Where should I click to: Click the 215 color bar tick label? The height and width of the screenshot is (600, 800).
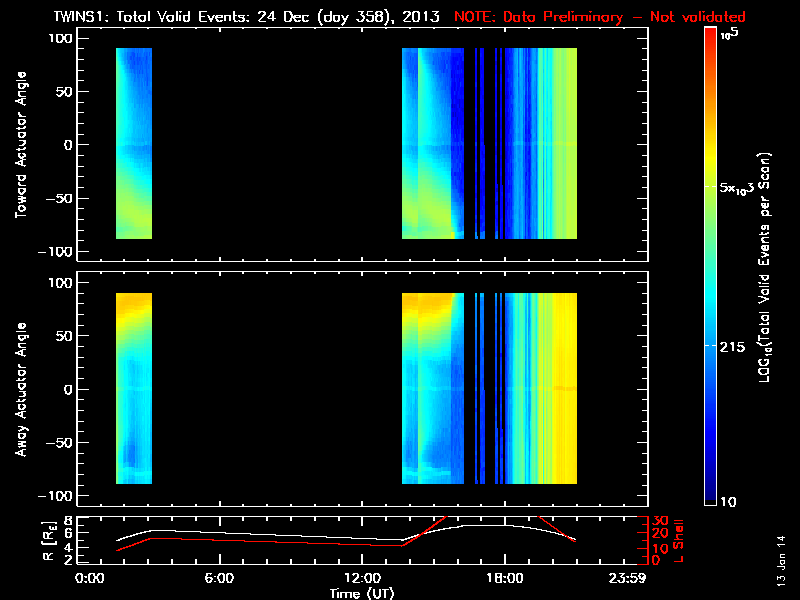(x=738, y=344)
